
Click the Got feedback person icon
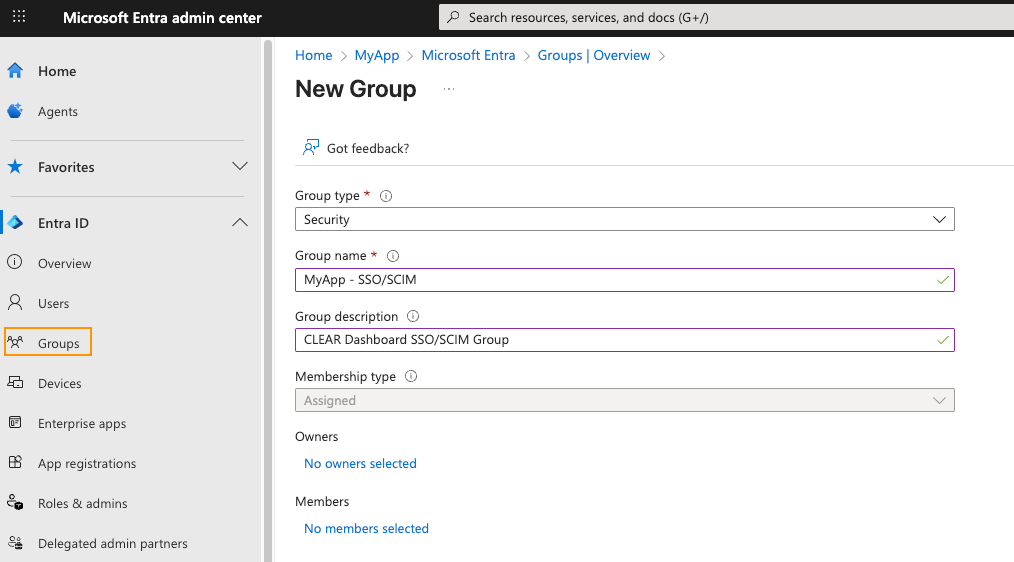click(311, 147)
